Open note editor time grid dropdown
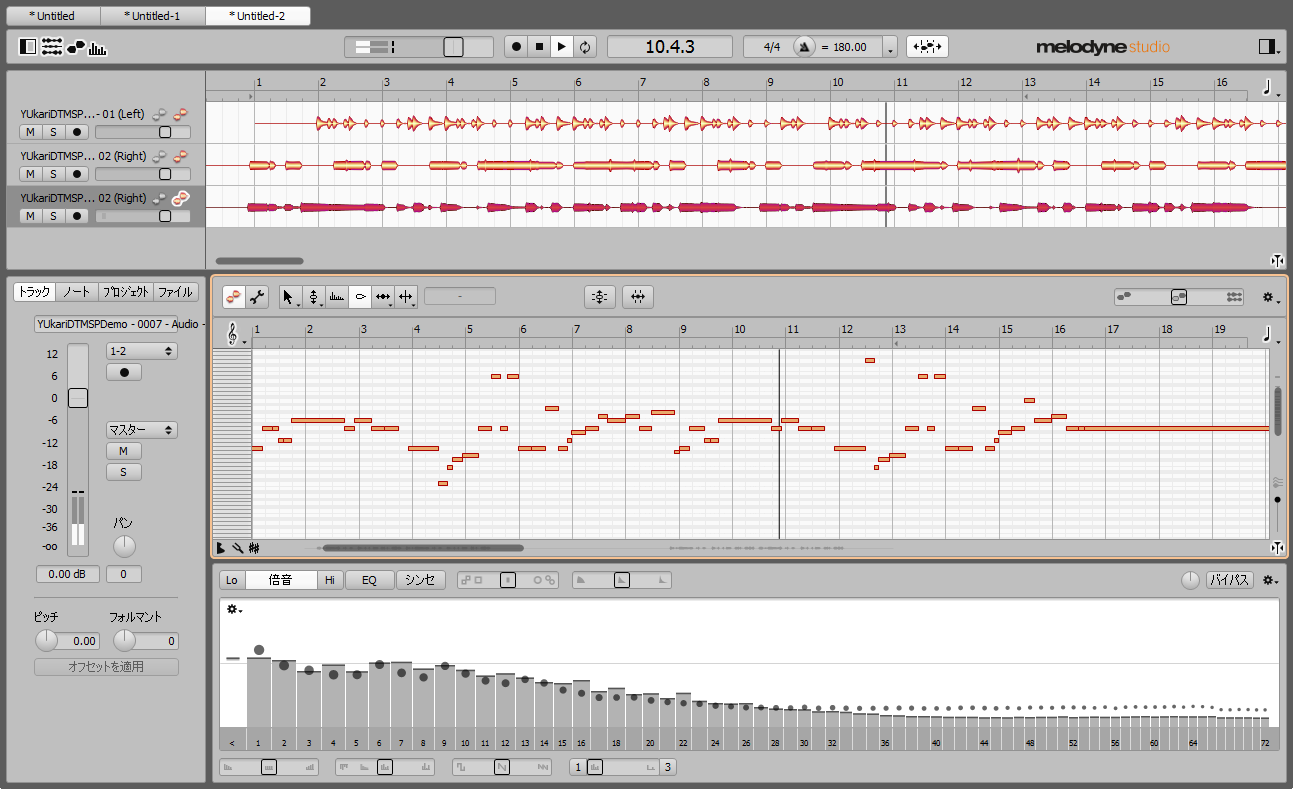This screenshot has width=1293, height=789. (1270, 335)
